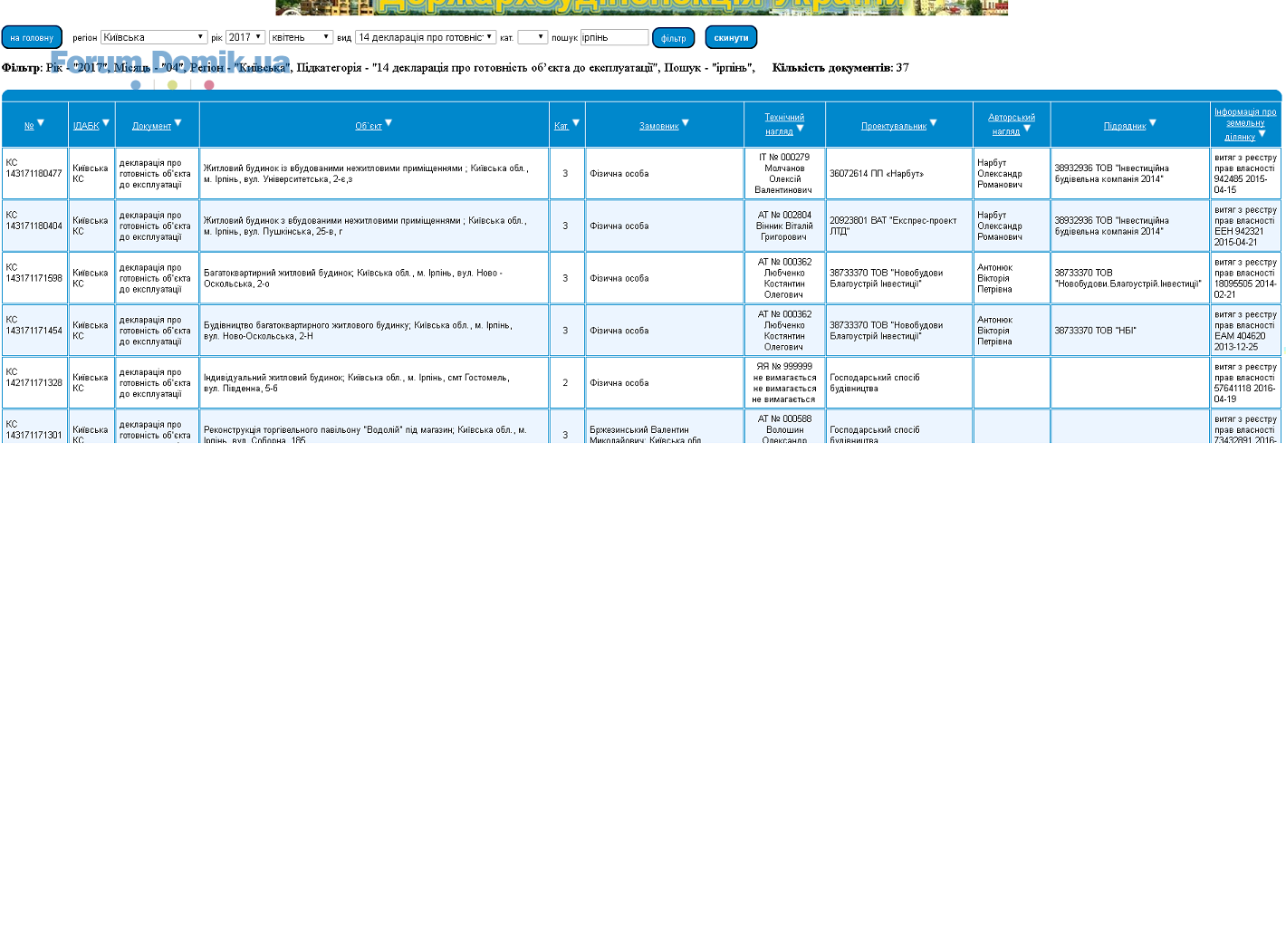
Task: Sort by Замовник using its arrow icon
Action: 685,122
